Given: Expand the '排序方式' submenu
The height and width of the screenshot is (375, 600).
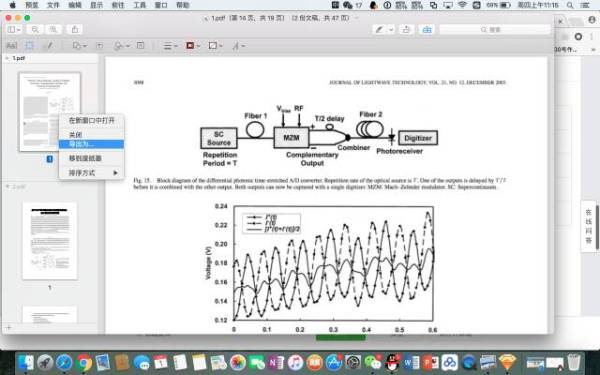Looking at the screenshot, I should coord(91,173).
